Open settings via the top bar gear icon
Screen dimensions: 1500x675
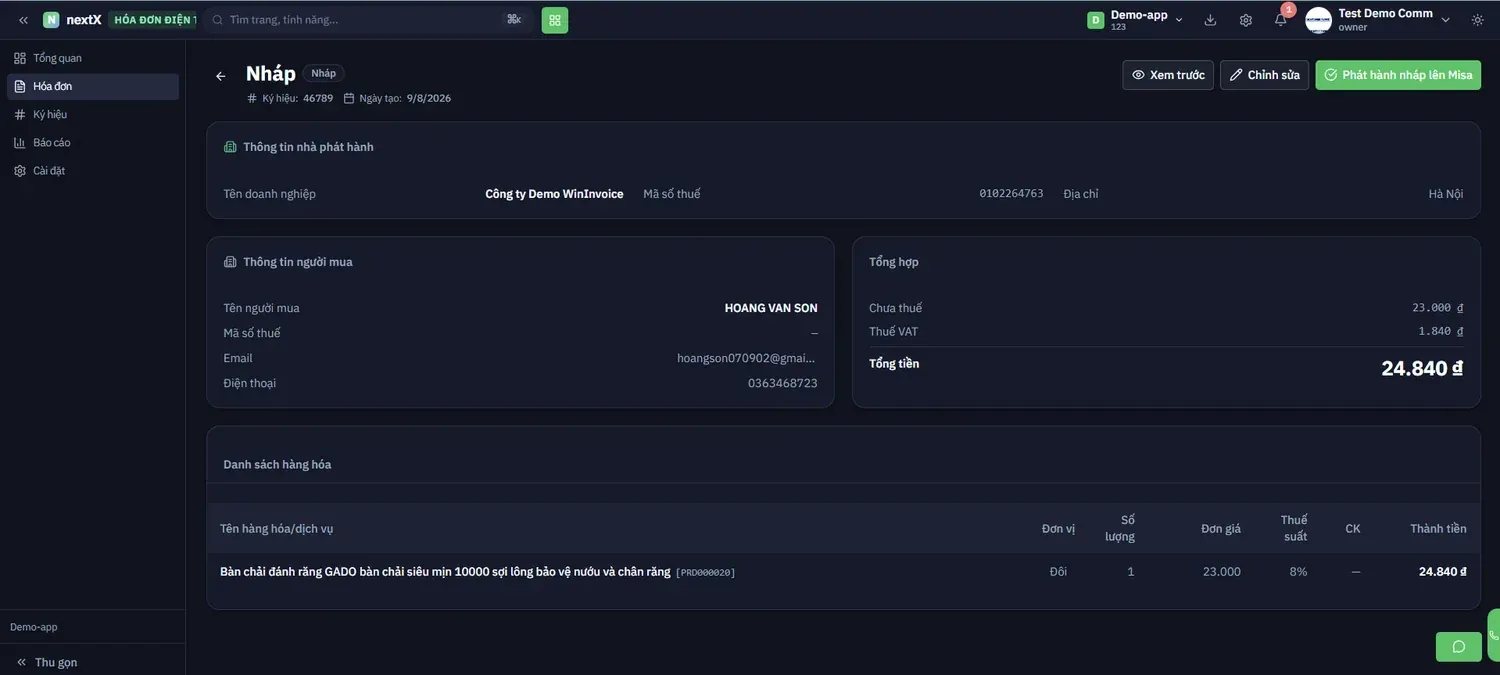click(1246, 20)
